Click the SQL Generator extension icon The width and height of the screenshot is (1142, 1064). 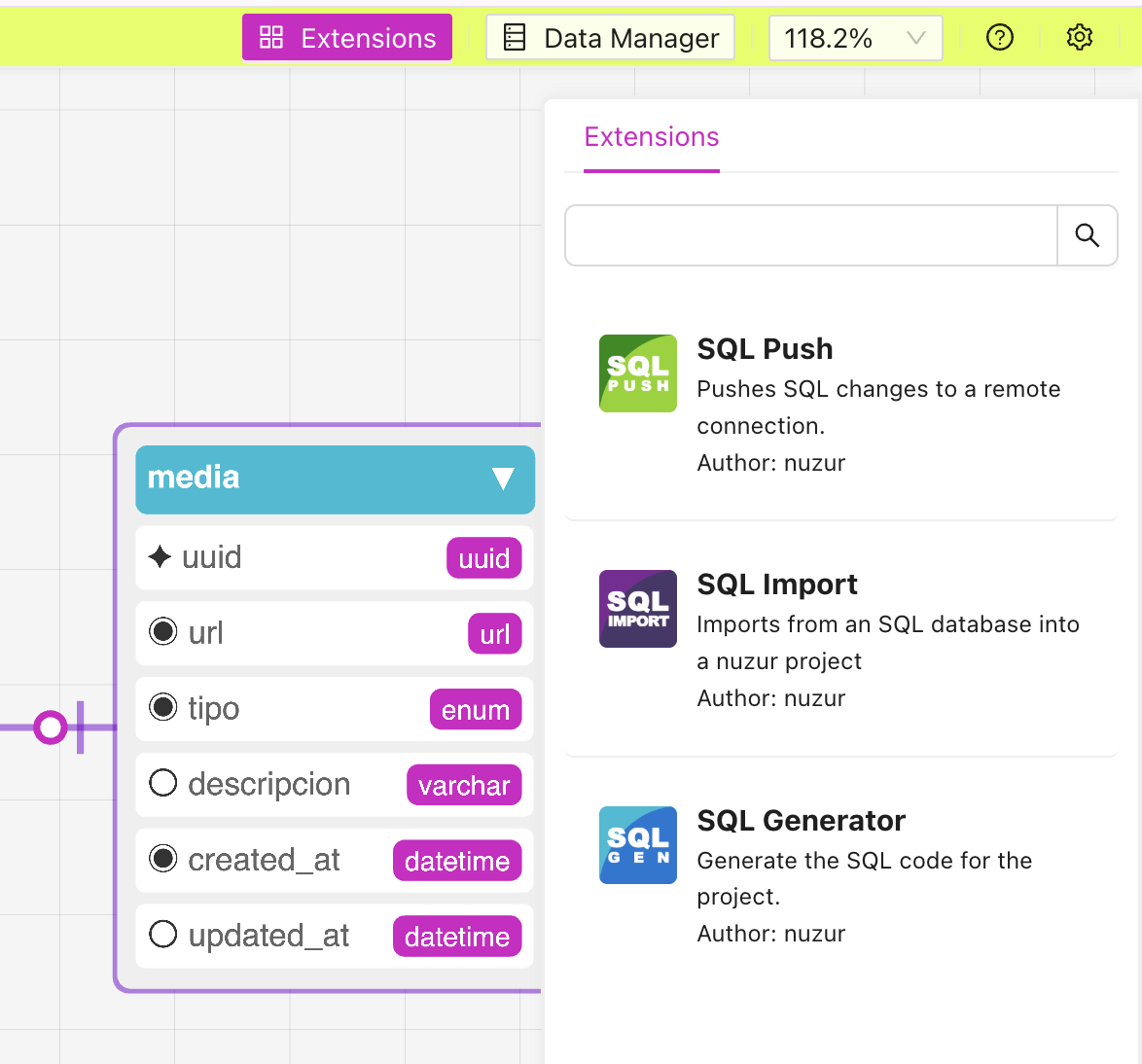tap(637, 844)
